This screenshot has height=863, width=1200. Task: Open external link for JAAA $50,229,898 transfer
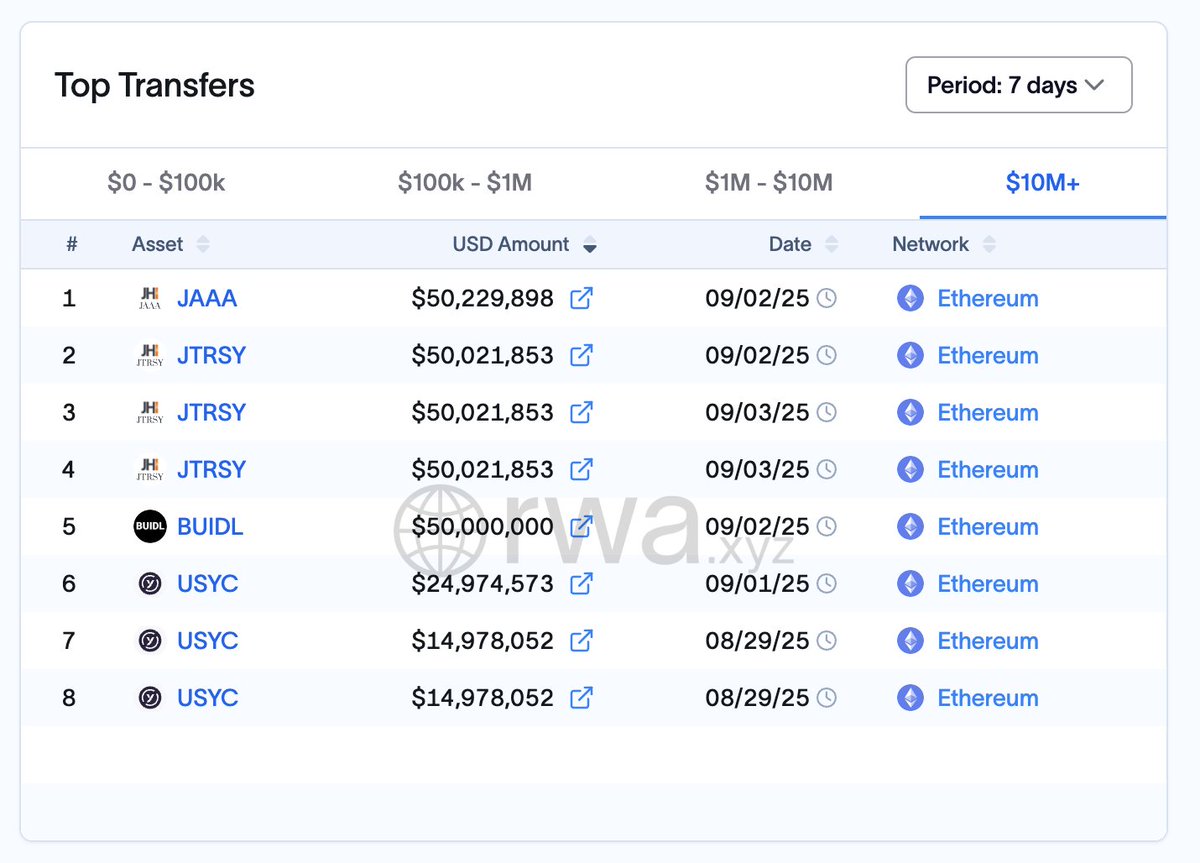(x=581, y=298)
